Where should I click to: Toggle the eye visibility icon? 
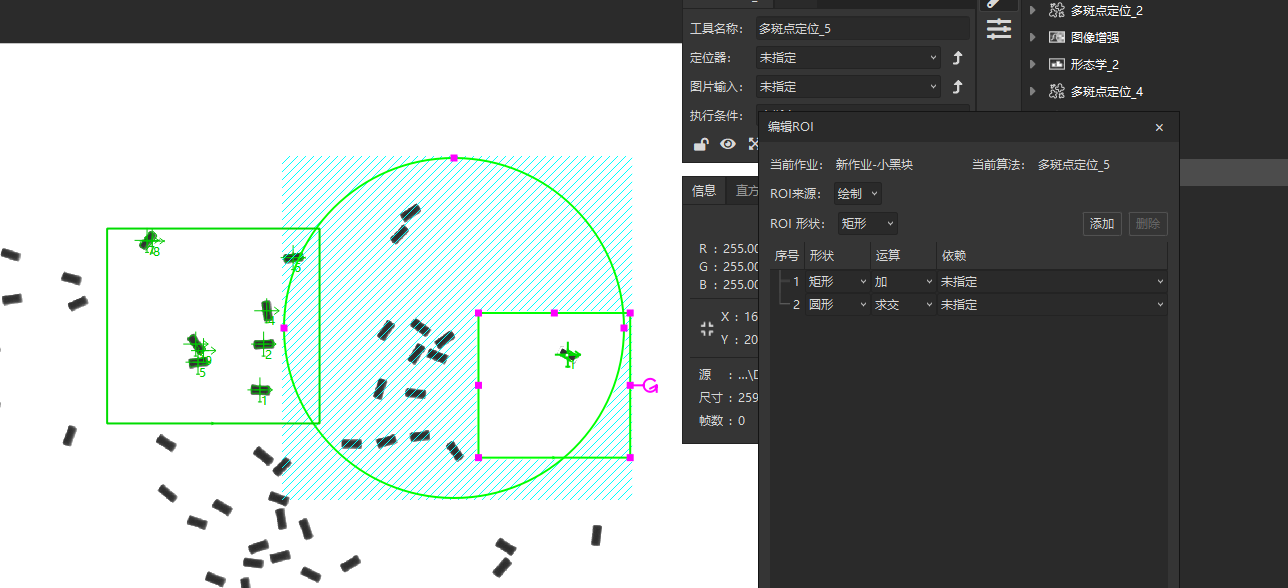tap(728, 144)
